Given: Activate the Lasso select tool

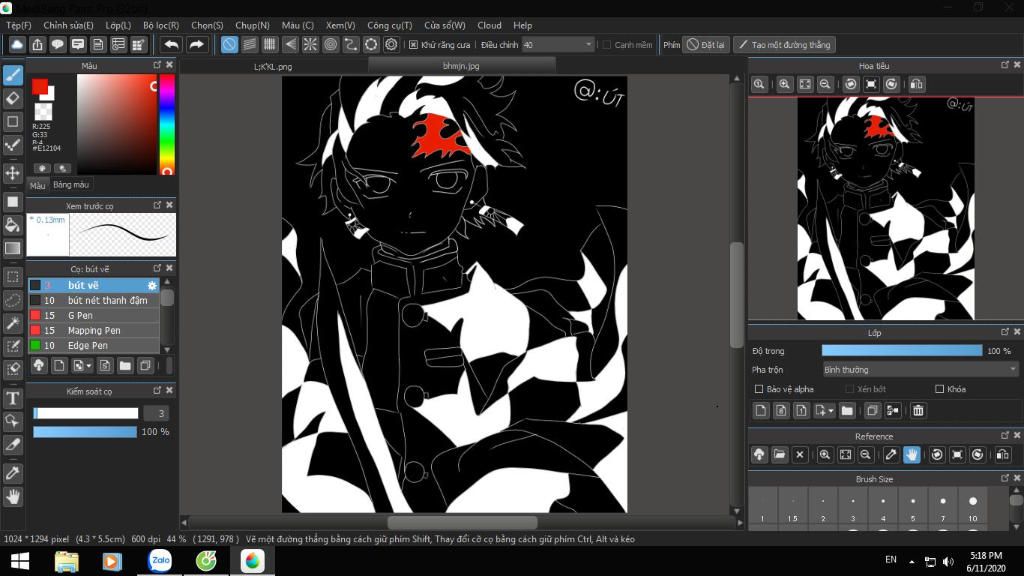Looking at the screenshot, I should (x=12, y=300).
